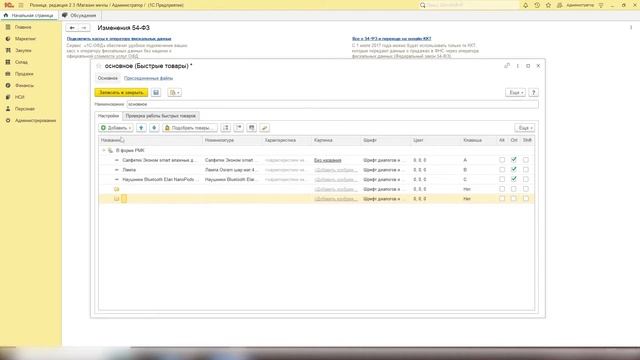The image size is (640, 360).
Task: Click the Без названия picture link
Action: (x=328, y=160)
